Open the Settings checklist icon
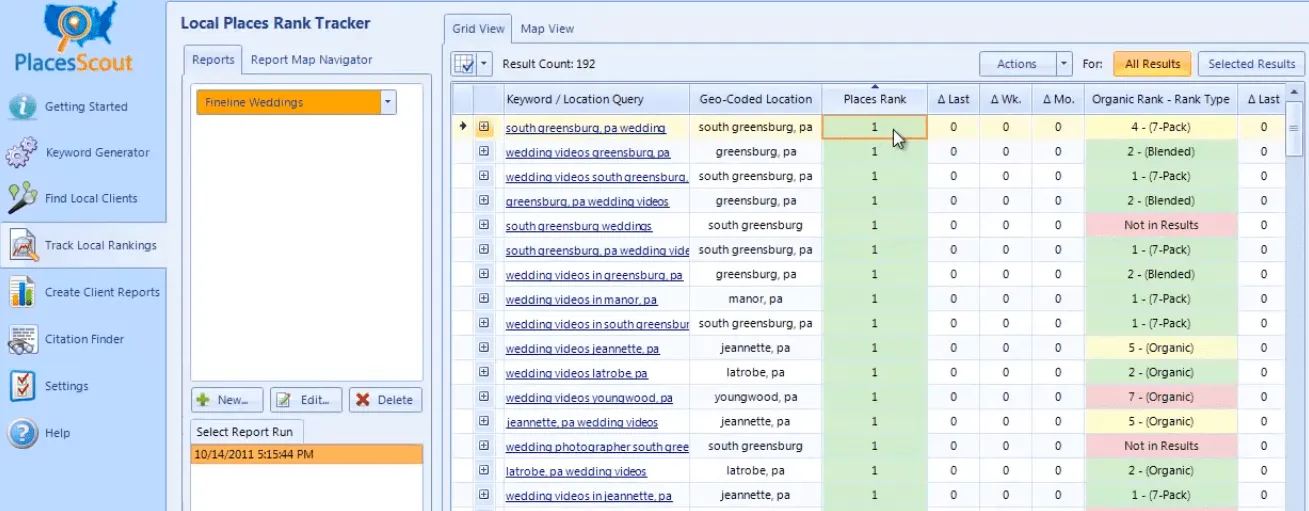Viewport: 1309px width, 511px height. [22, 386]
